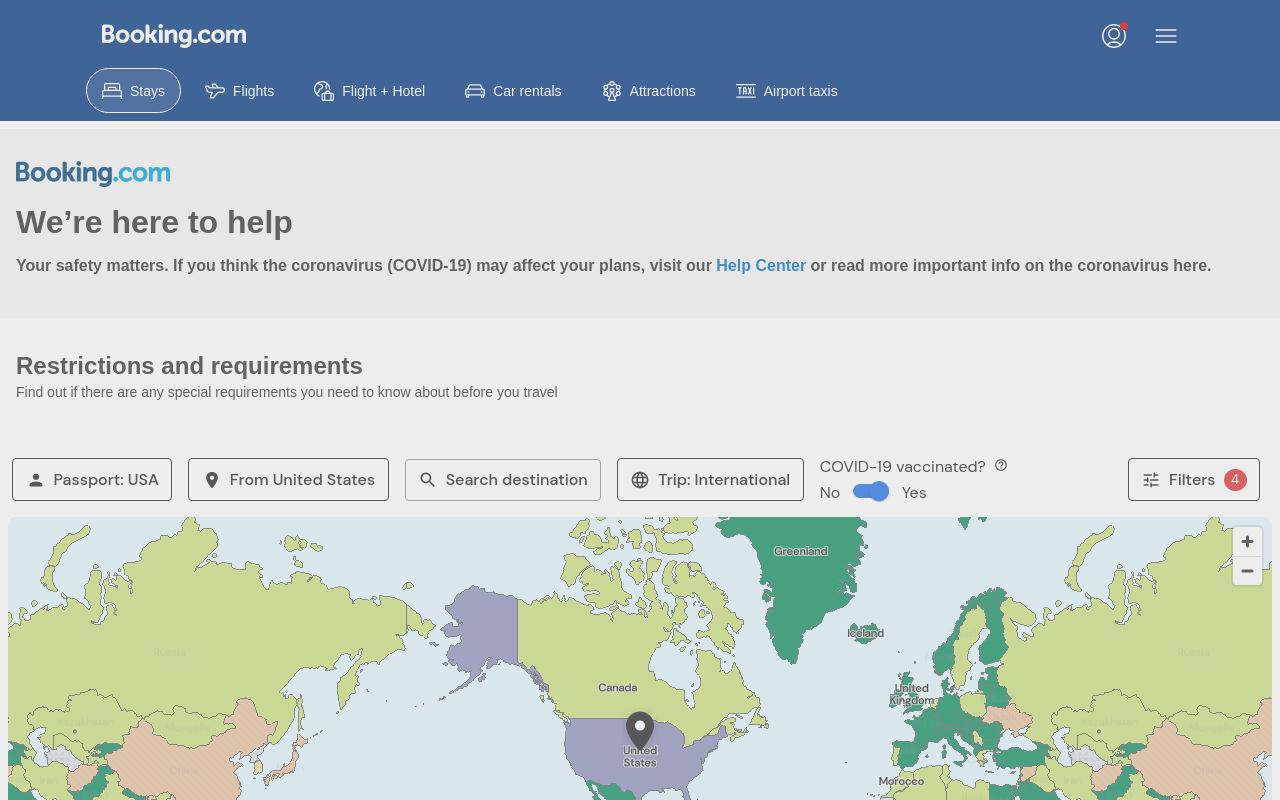The height and width of the screenshot is (800, 1280).
Task: Select Canada on the map
Action: pyautogui.click(x=618, y=687)
